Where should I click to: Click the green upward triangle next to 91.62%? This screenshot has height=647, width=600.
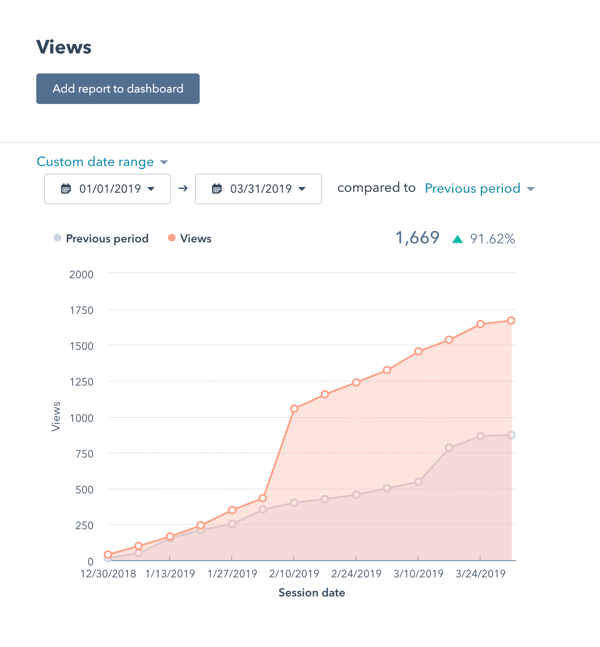(458, 239)
